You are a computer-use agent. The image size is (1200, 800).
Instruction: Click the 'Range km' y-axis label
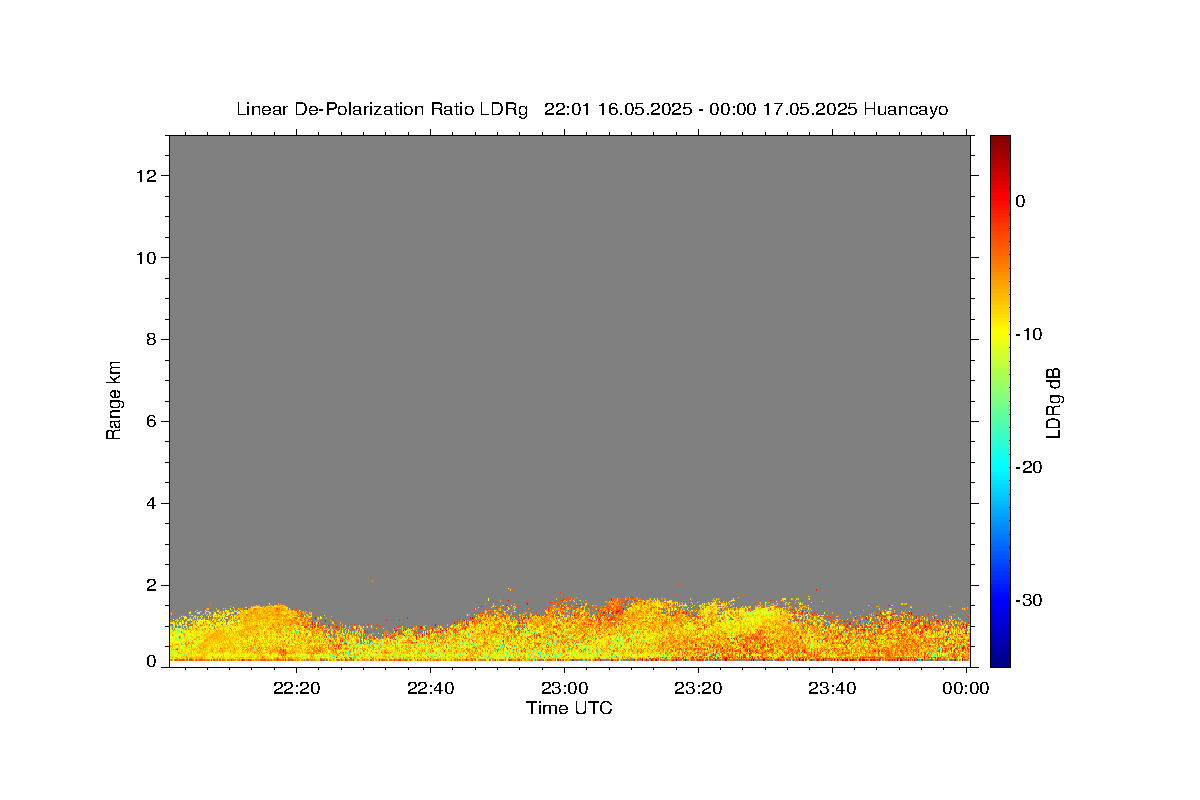click(114, 400)
